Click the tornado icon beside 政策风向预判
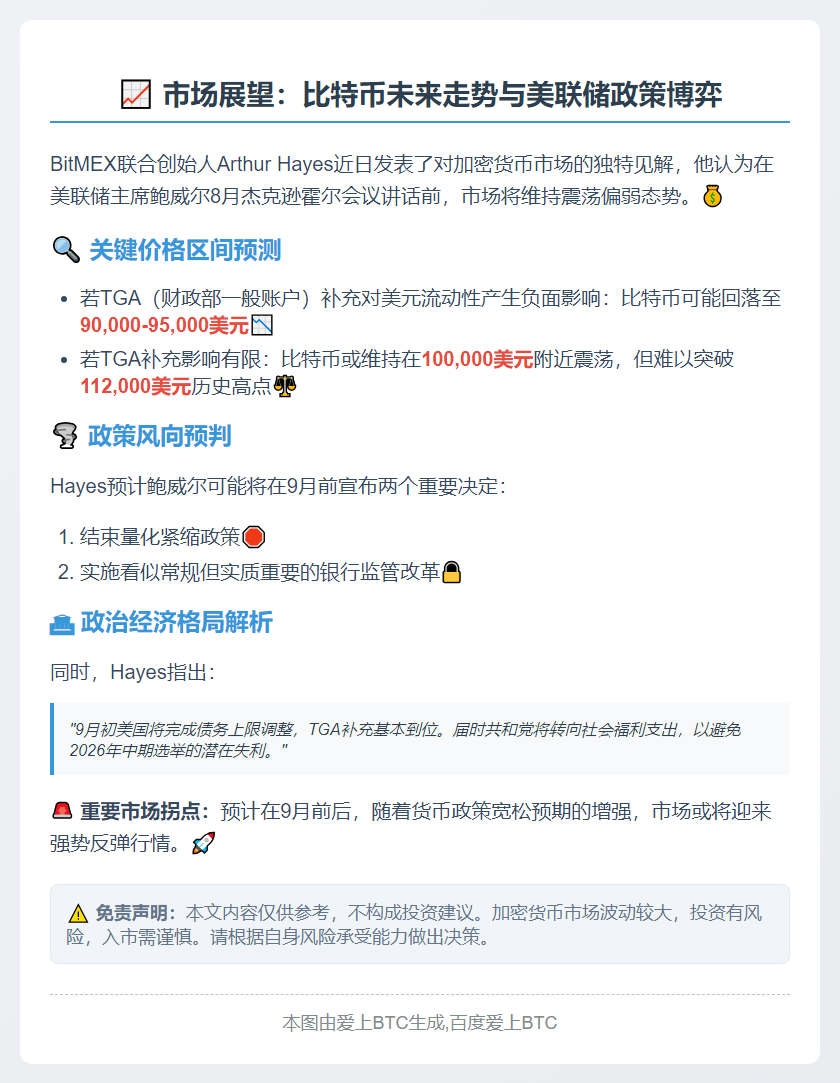The height and width of the screenshot is (1083, 840). (66, 436)
